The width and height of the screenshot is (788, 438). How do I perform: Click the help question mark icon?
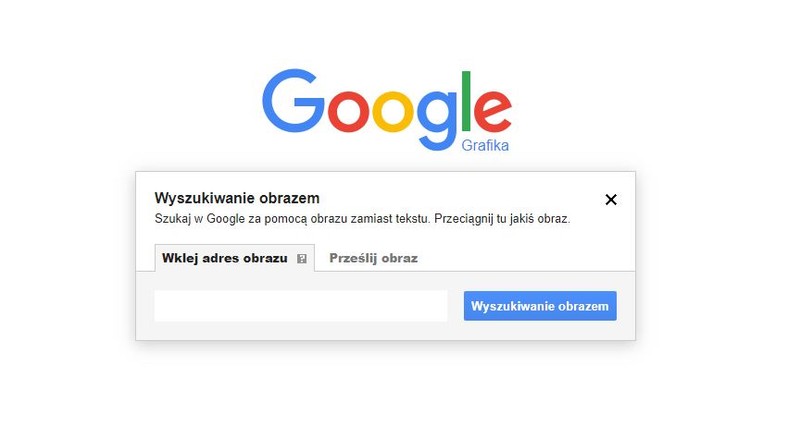click(301, 258)
